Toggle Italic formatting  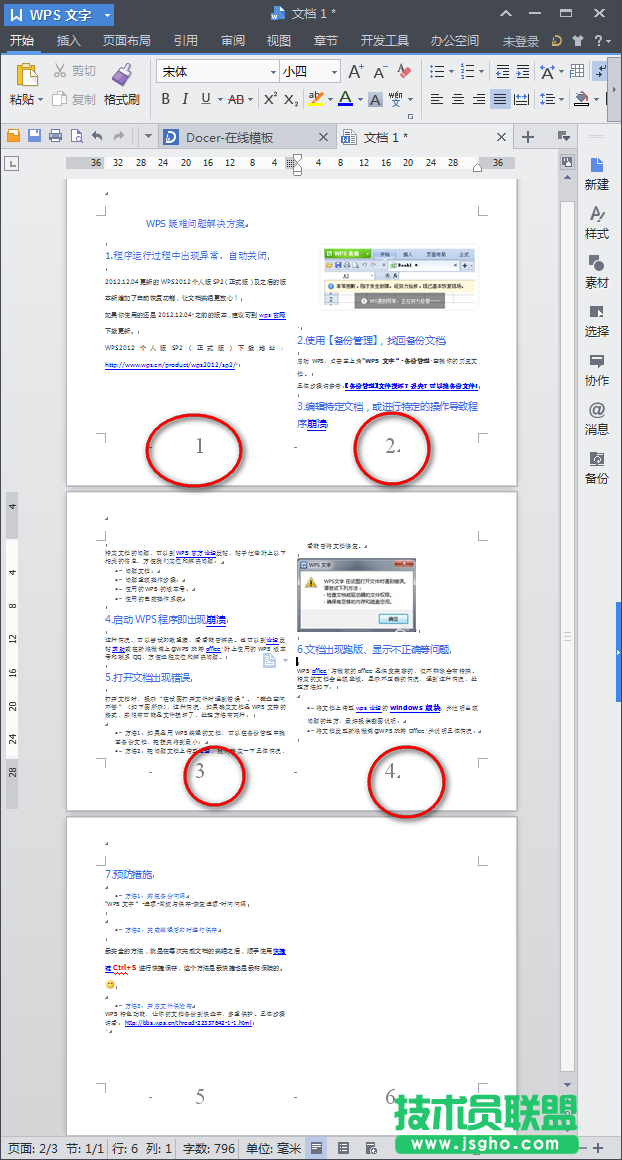pos(186,99)
